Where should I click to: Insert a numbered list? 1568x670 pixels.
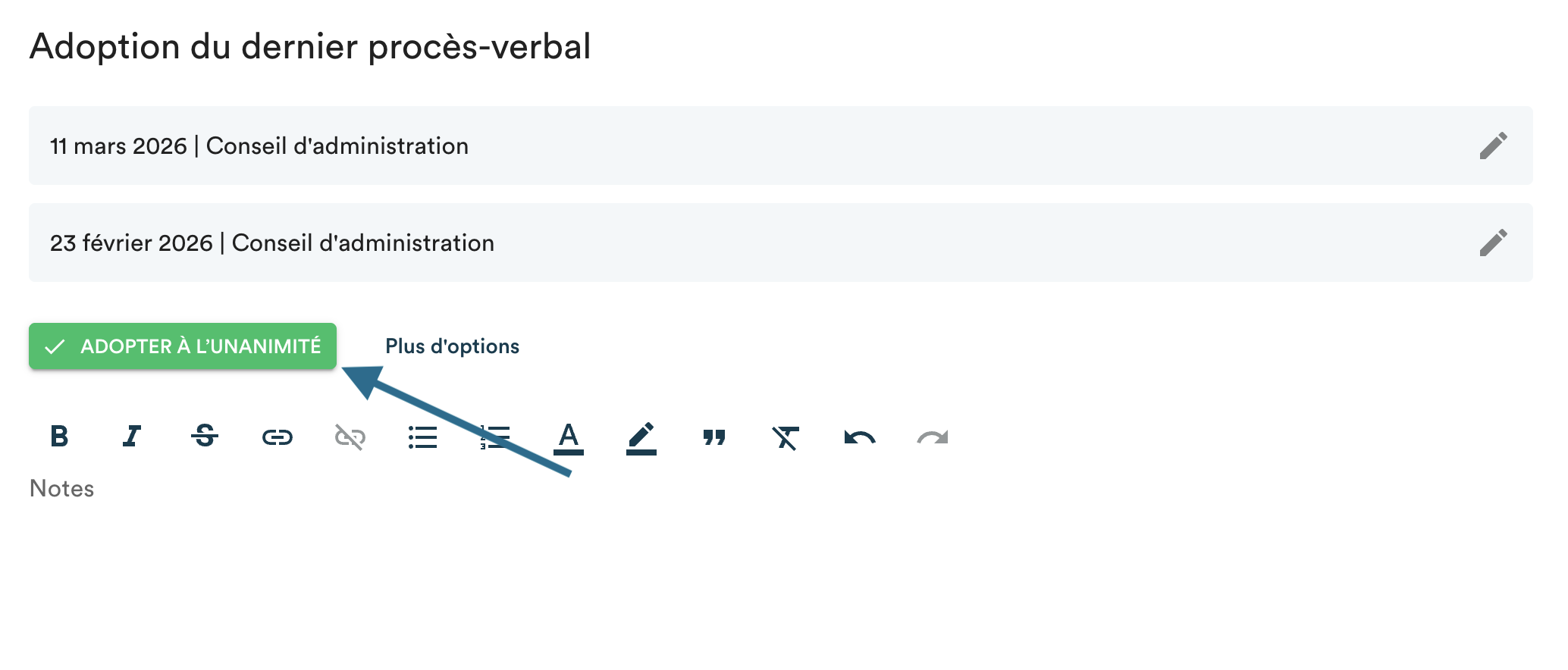pos(495,437)
